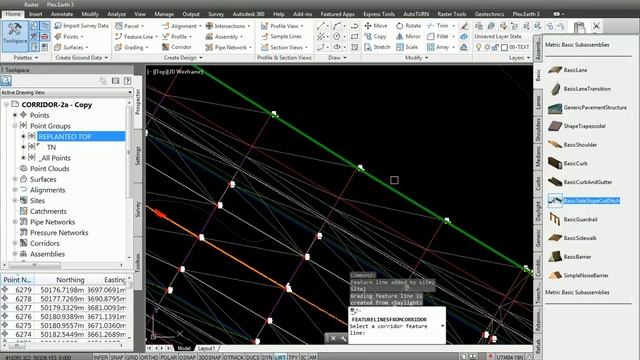Expand the Alignments tree node
640x360 pixels.
(x=15, y=190)
